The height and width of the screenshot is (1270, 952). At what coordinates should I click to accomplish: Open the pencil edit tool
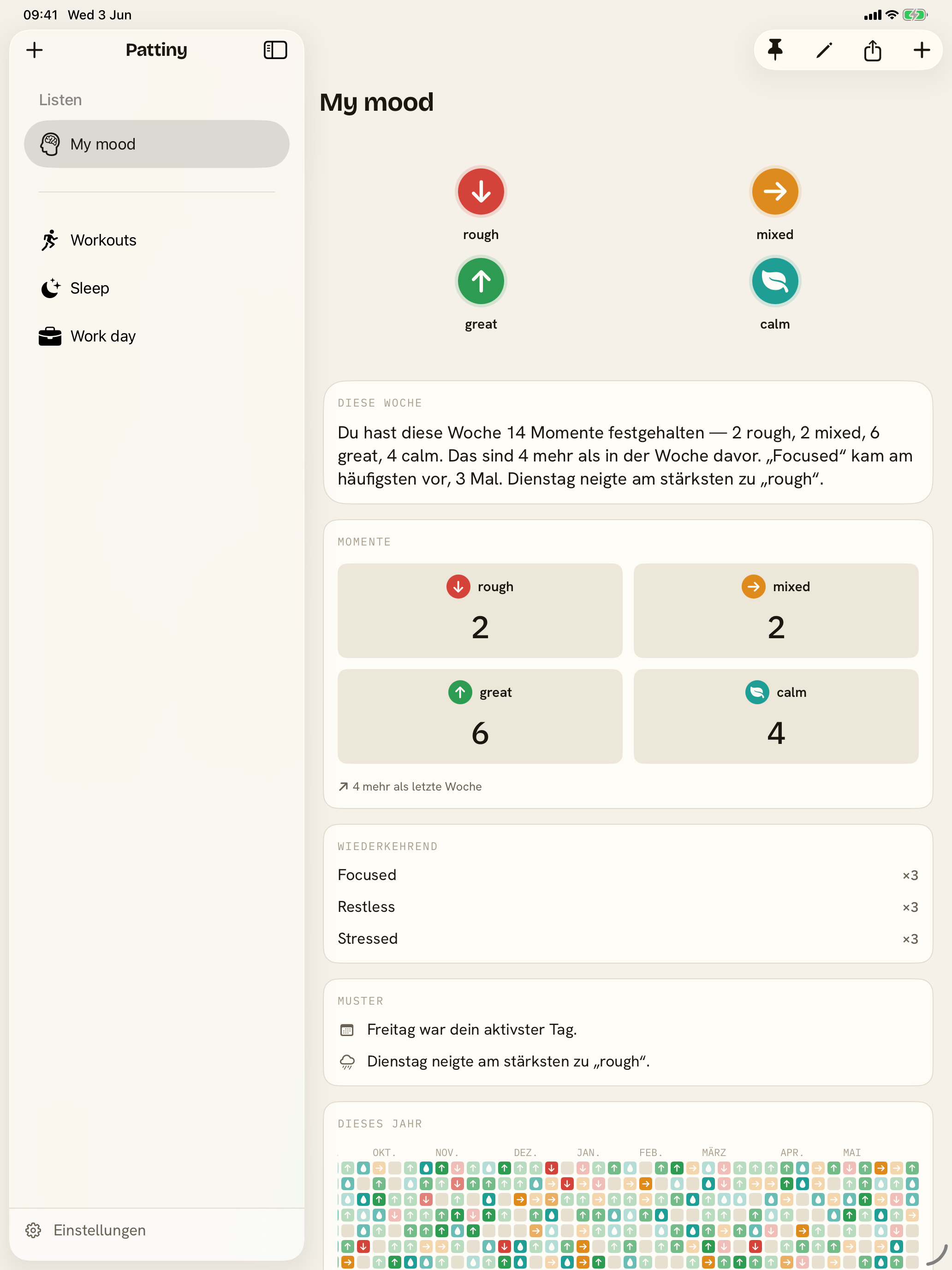[x=824, y=50]
